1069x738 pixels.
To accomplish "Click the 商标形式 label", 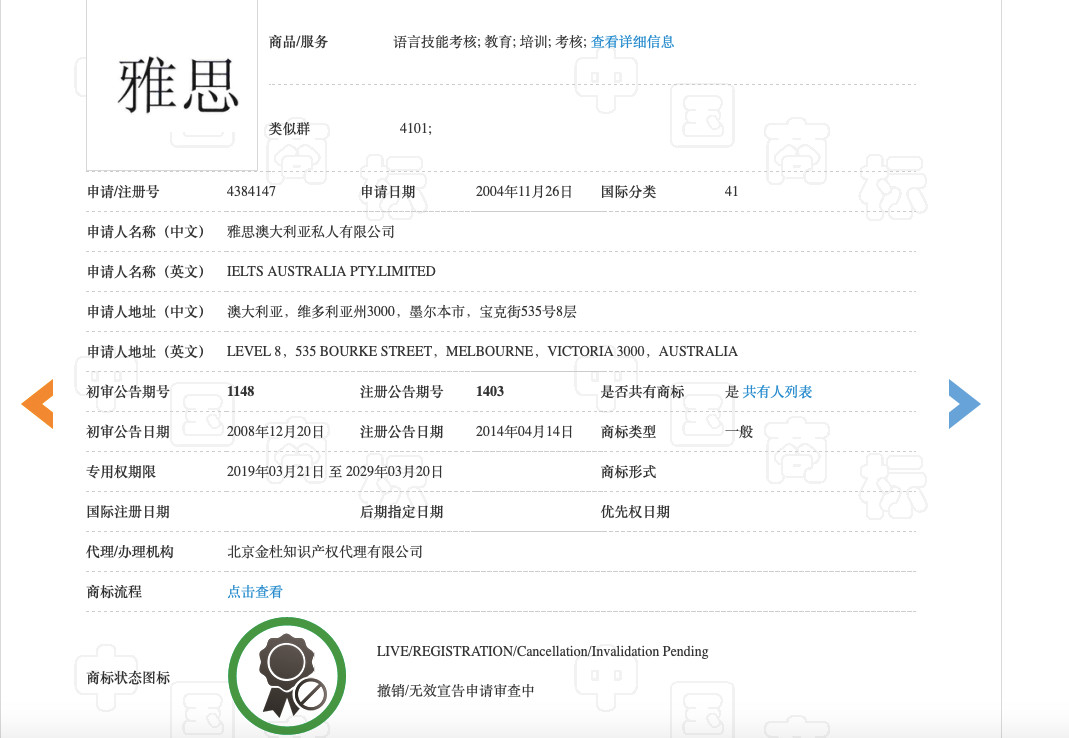I will 628,472.
